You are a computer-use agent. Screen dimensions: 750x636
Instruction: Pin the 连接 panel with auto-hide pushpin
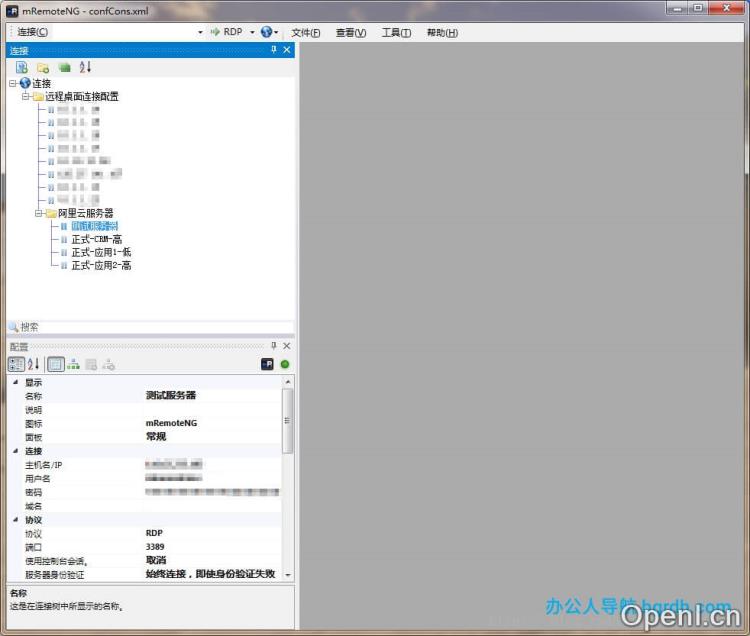click(274, 50)
